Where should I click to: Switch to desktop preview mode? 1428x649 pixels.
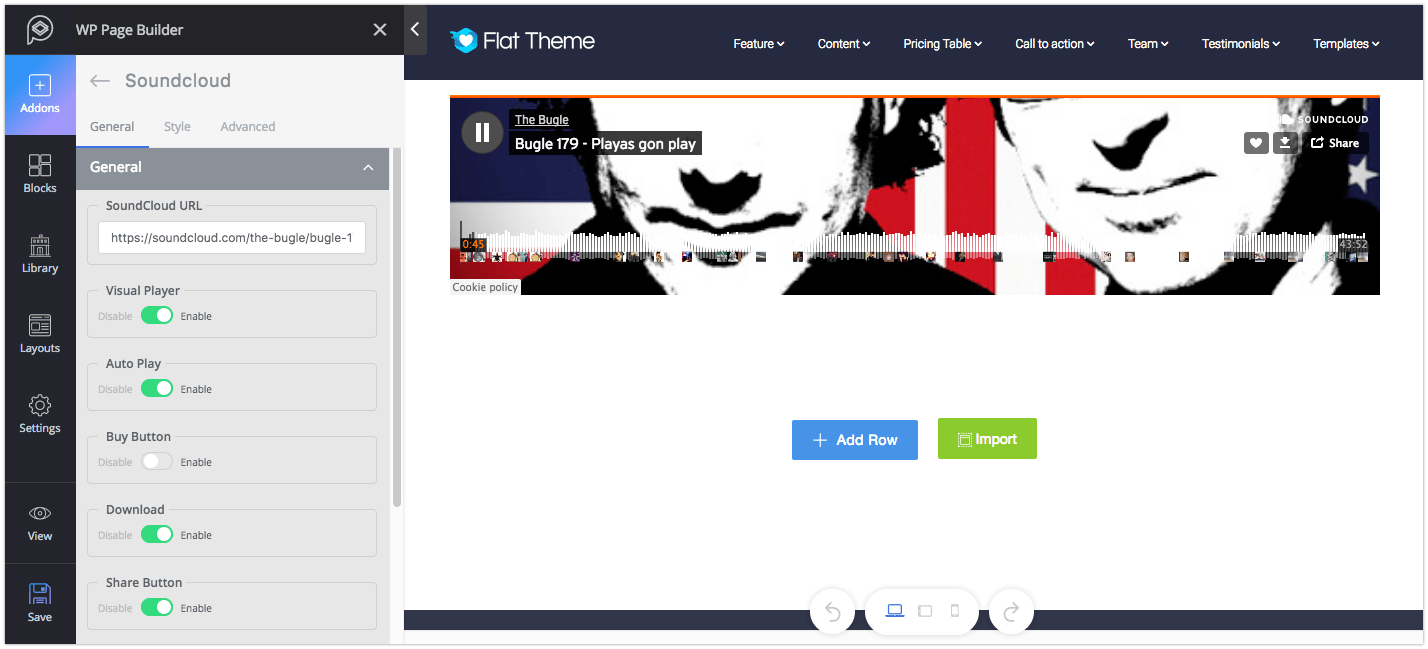click(895, 611)
